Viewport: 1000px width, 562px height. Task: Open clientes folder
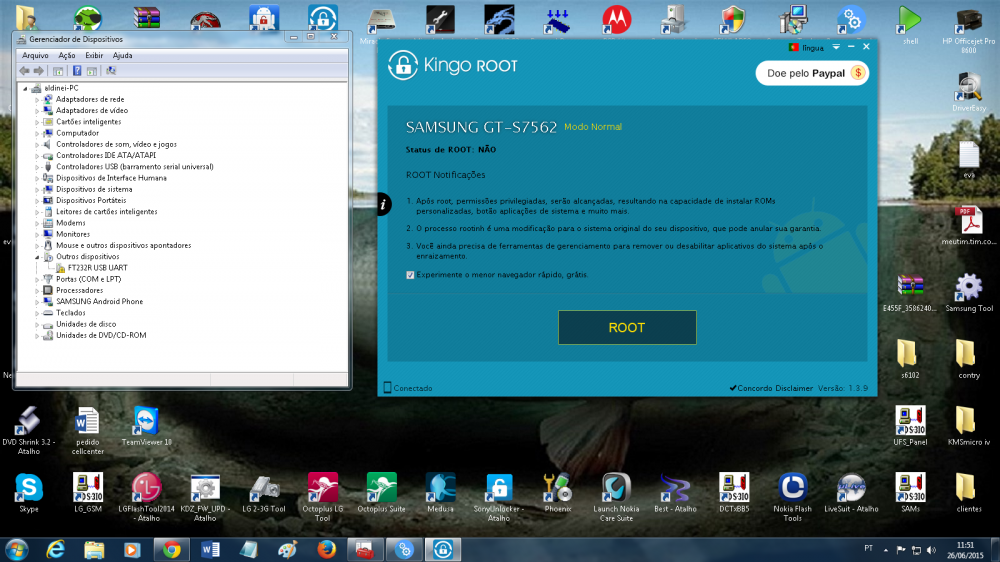pos(969,494)
